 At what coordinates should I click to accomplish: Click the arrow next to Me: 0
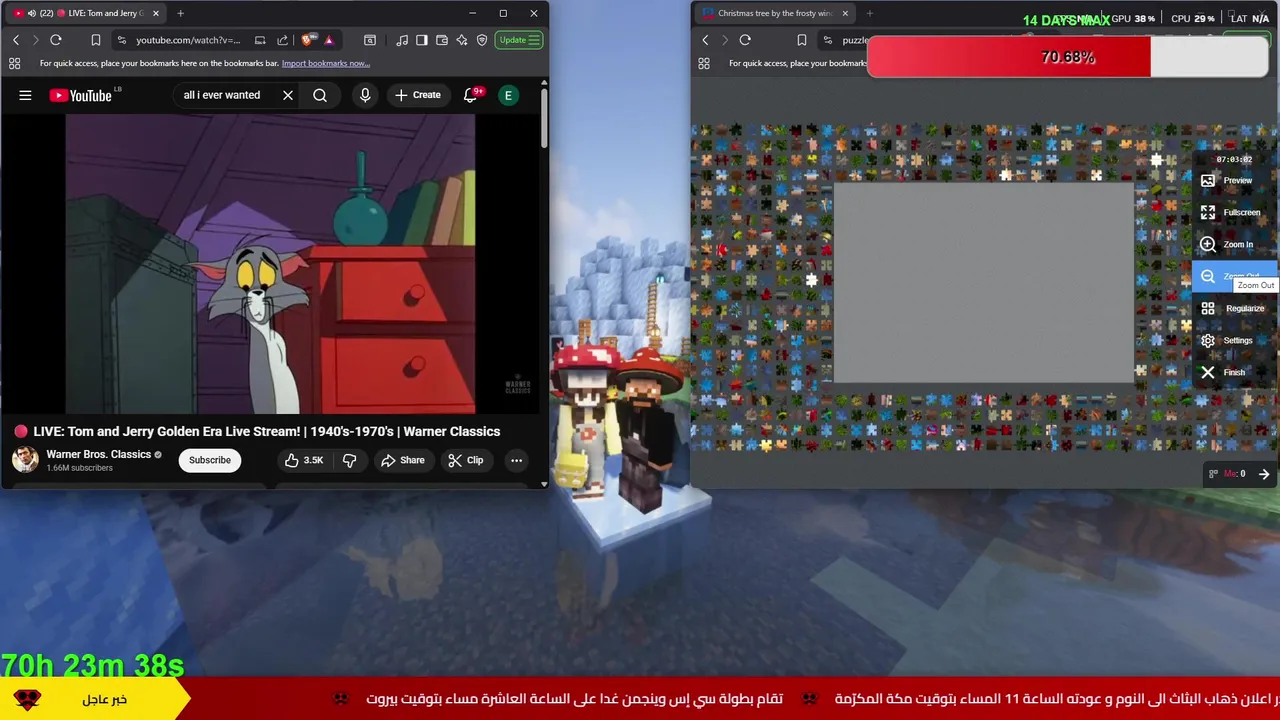point(1264,474)
